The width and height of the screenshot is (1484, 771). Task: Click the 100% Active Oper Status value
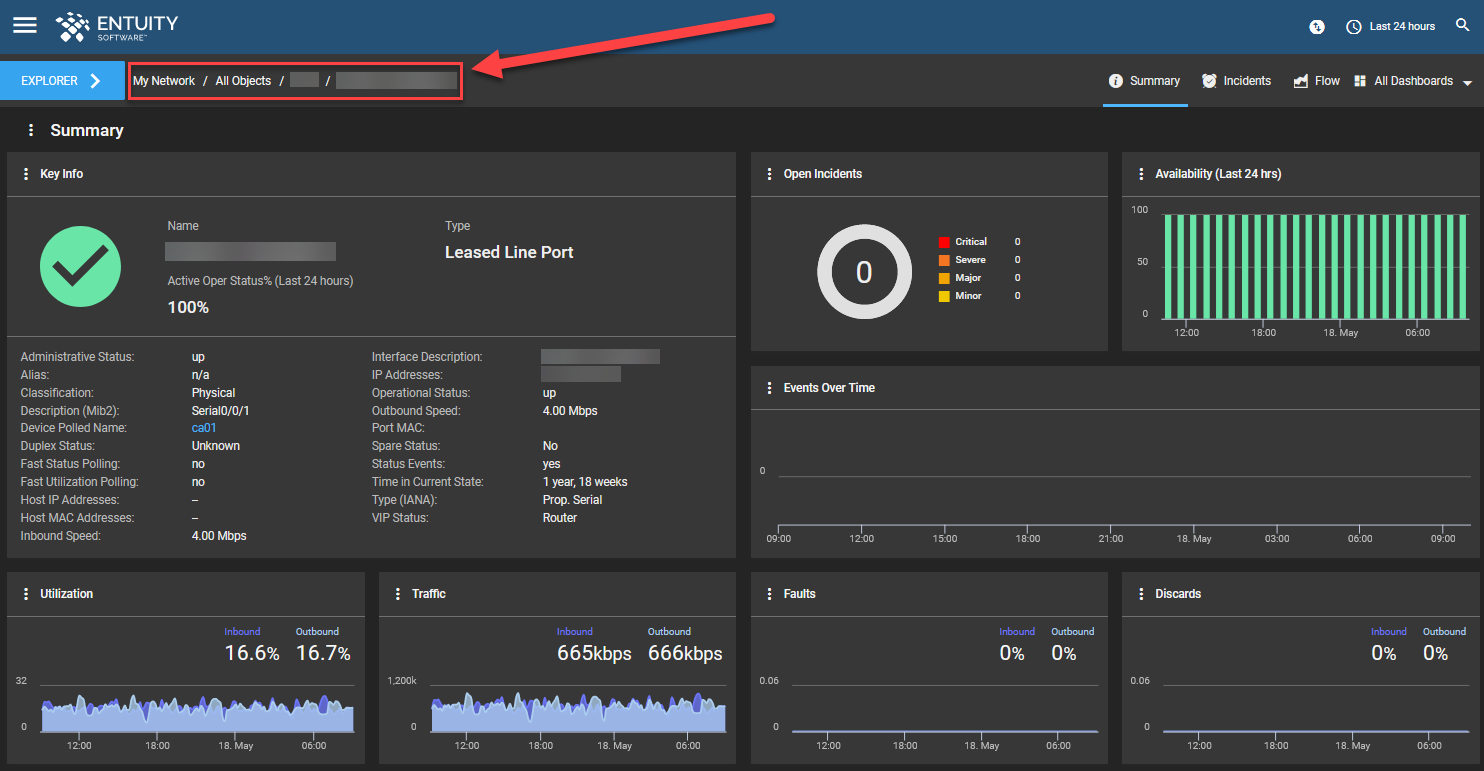point(188,308)
